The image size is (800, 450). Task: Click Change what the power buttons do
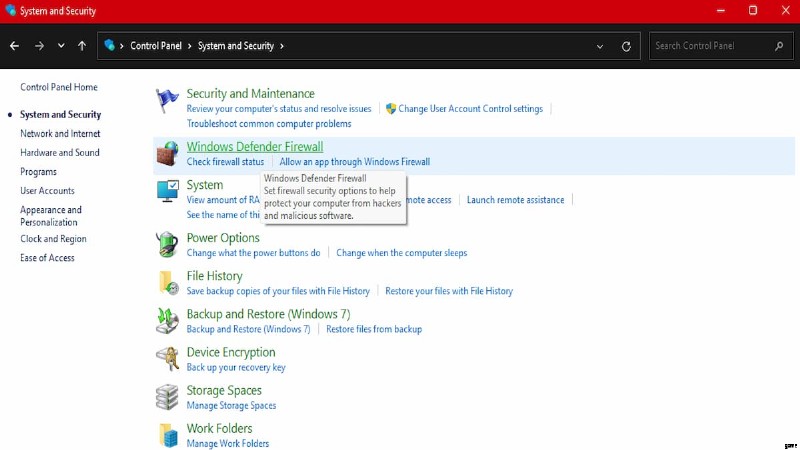(x=253, y=253)
